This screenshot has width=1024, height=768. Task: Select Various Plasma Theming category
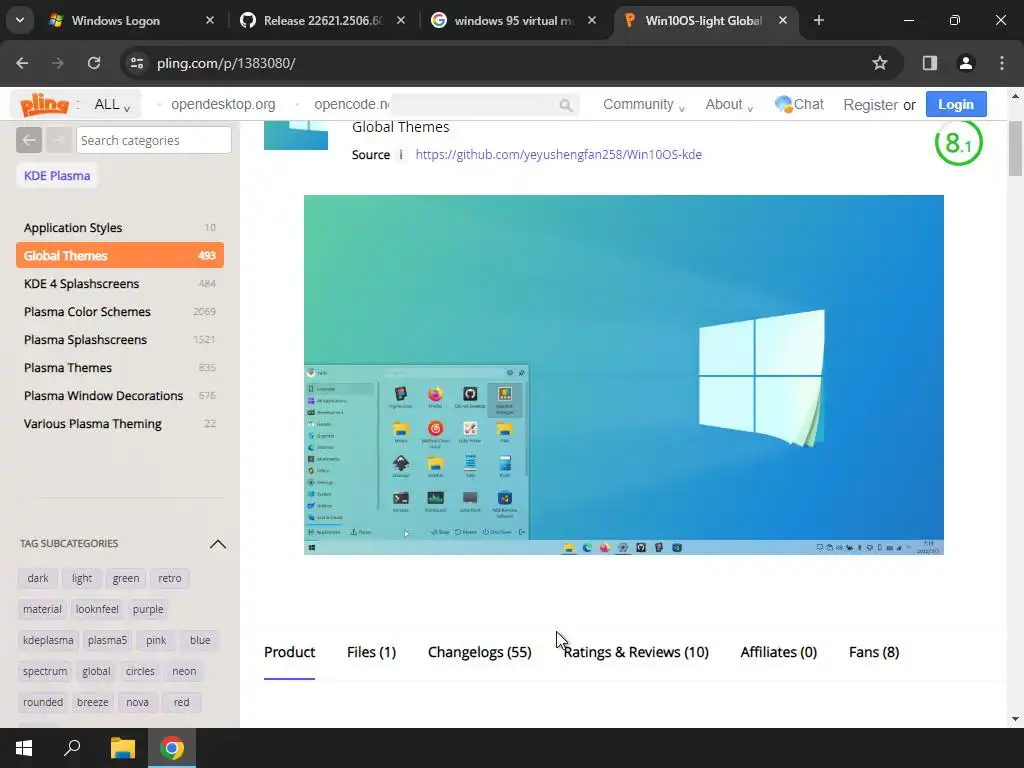click(x=120, y=424)
